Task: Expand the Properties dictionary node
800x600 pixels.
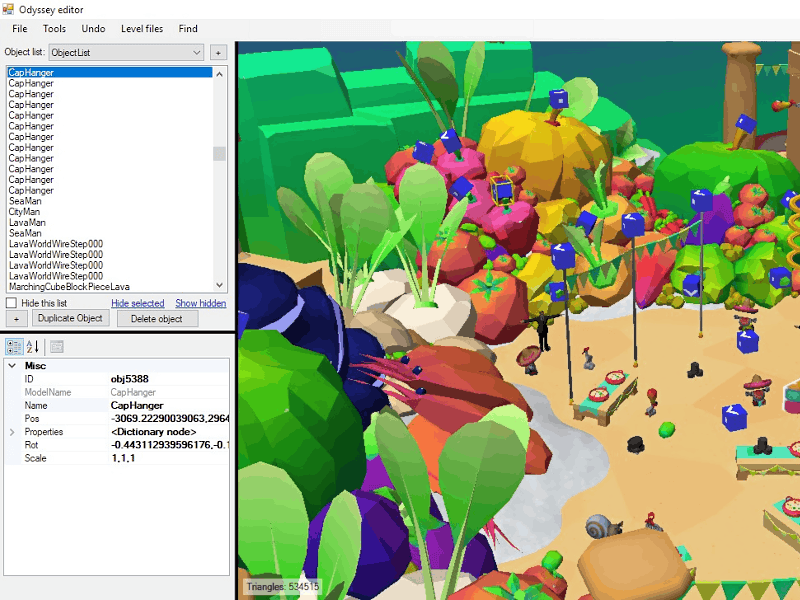Action: [x=12, y=432]
